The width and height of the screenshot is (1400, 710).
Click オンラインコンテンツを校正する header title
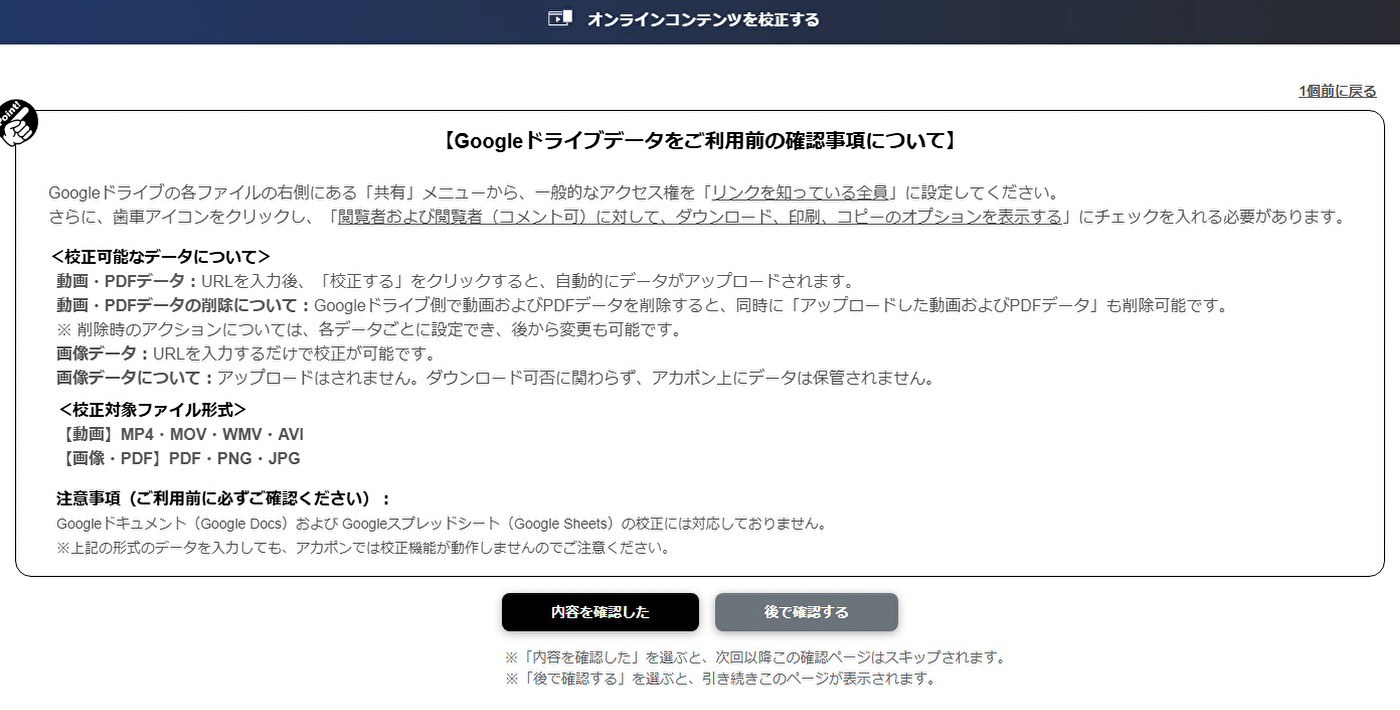(x=703, y=19)
